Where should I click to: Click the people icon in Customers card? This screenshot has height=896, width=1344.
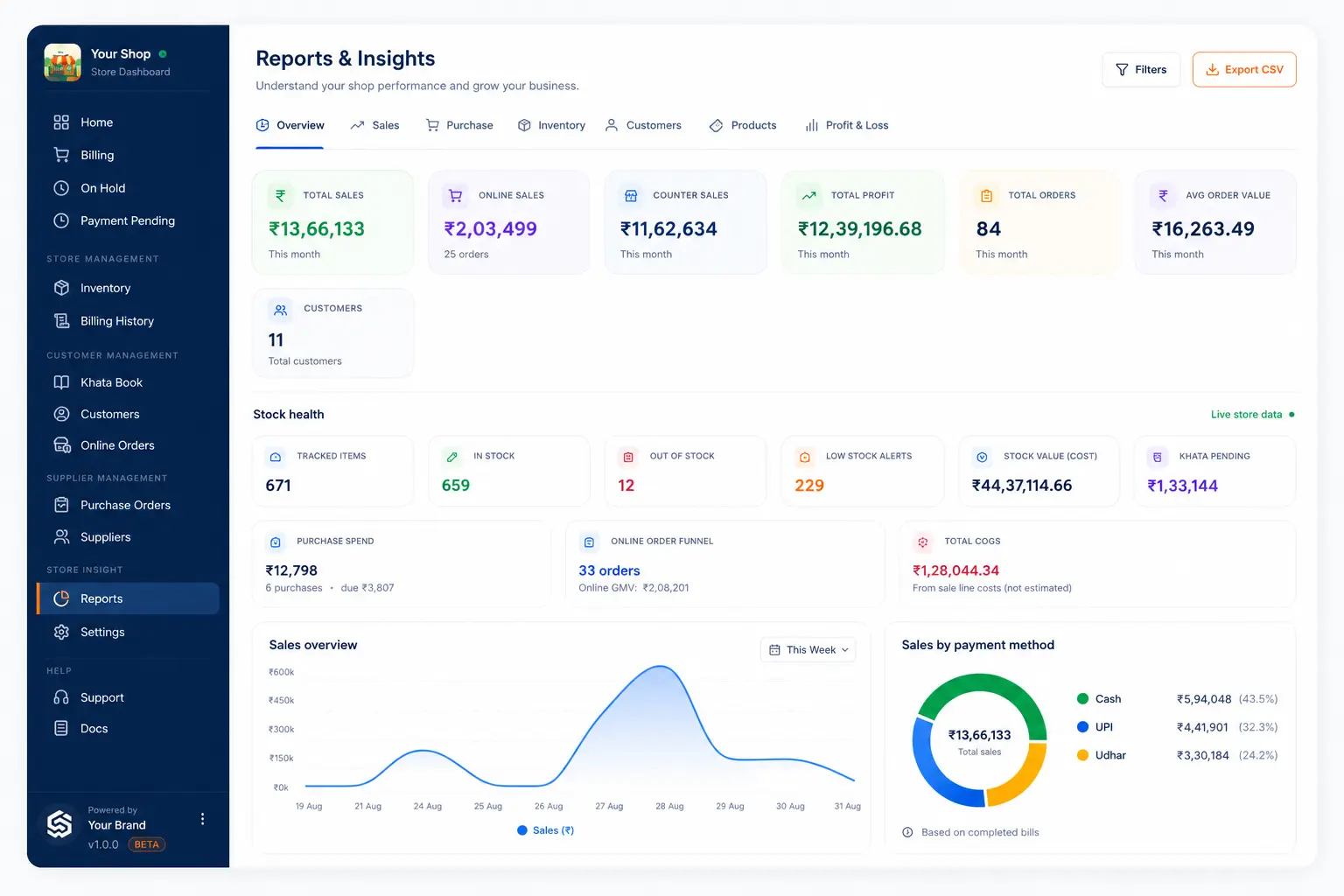(280, 309)
